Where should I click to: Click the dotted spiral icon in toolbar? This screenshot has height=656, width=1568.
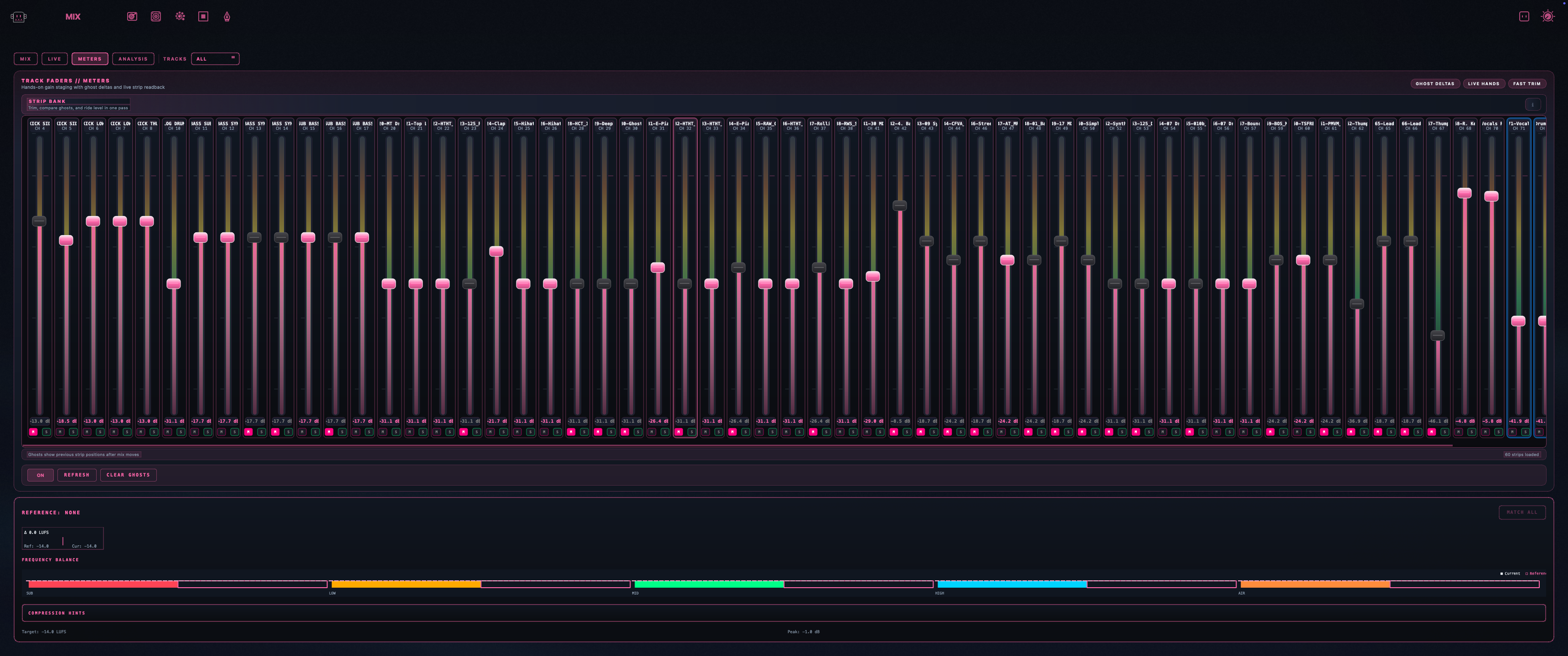click(x=180, y=16)
